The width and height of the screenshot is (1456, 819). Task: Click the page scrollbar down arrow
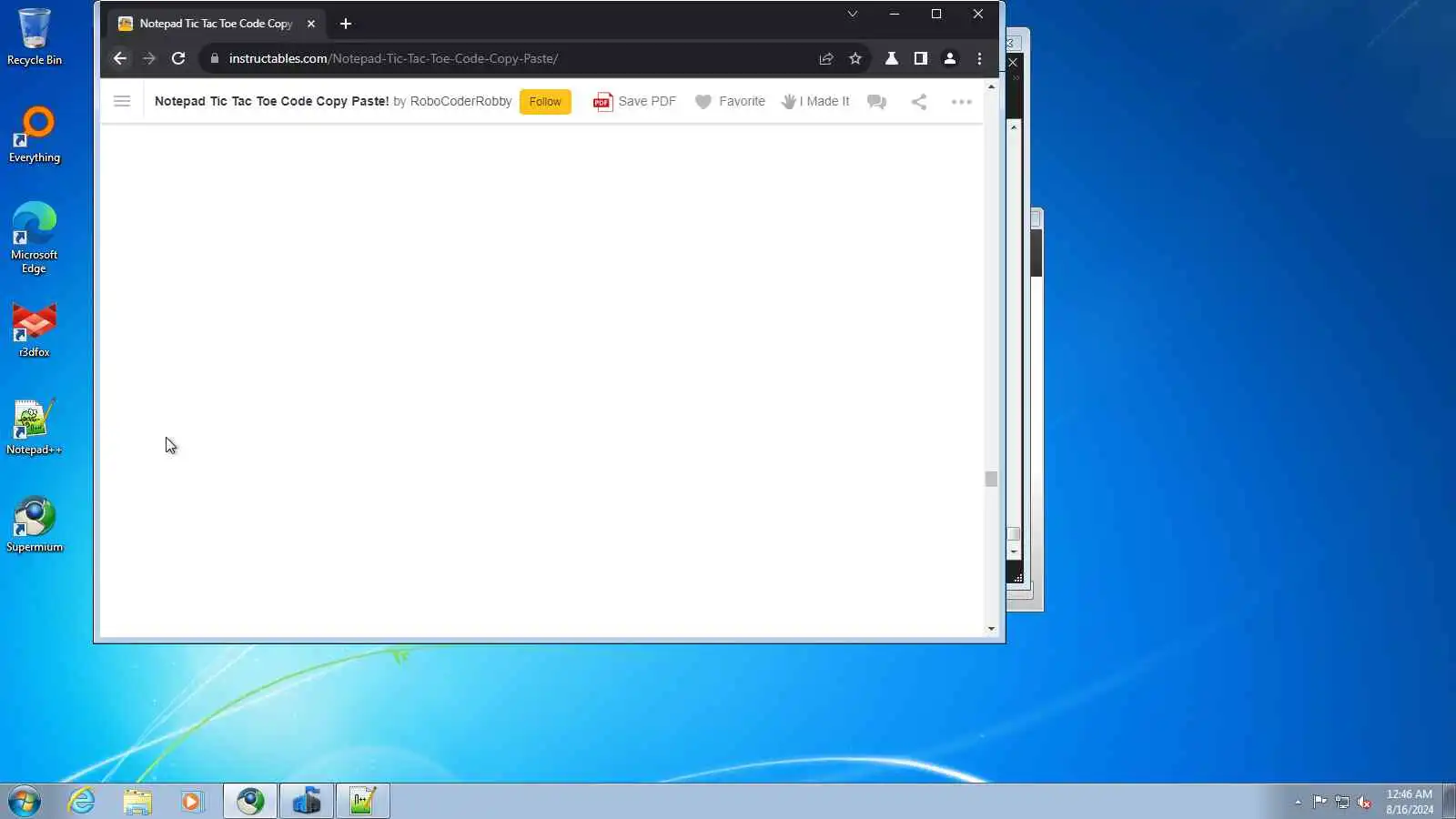pyautogui.click(x=991, y=629)
